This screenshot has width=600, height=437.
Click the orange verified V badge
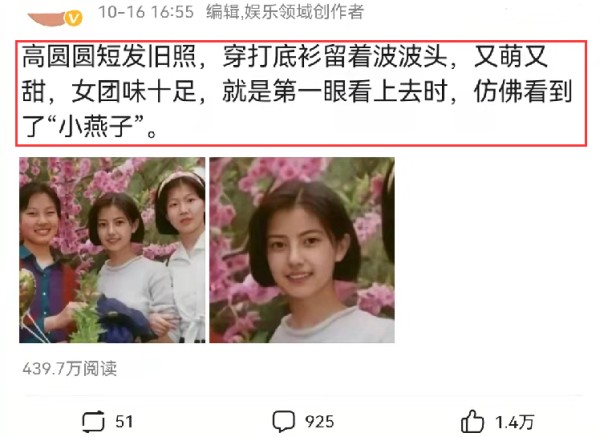[x=73, y=18]
